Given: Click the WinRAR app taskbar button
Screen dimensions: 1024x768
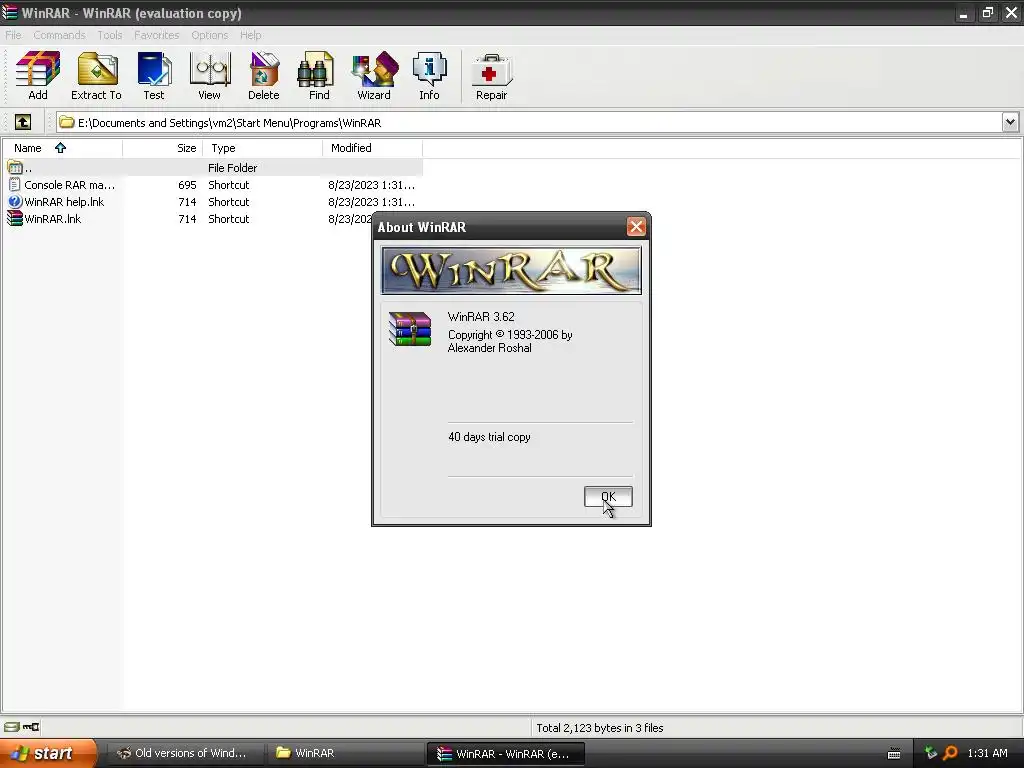Looking at the screenshot, I should click(505, 754).
